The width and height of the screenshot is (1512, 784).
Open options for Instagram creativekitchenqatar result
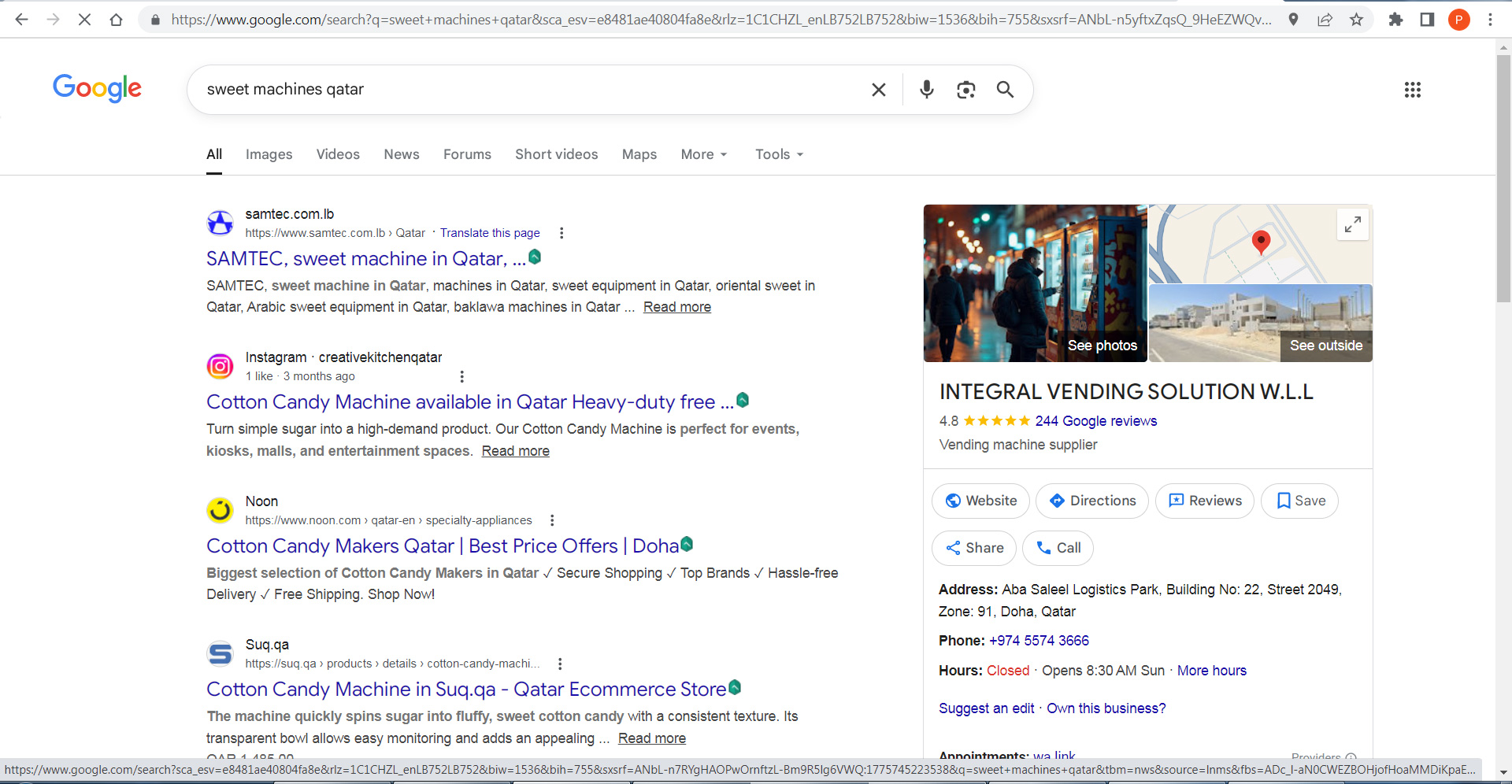462,376
